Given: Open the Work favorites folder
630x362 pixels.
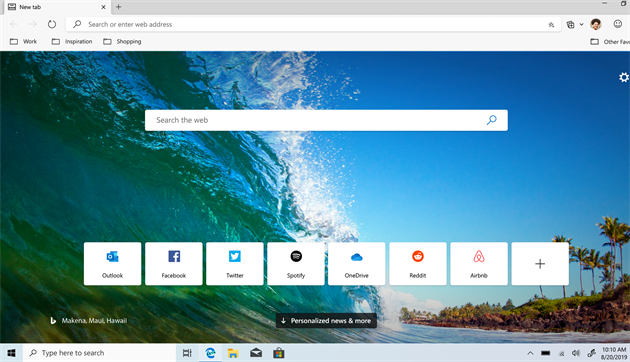Looking at the screenshot, I should [23, 41].
